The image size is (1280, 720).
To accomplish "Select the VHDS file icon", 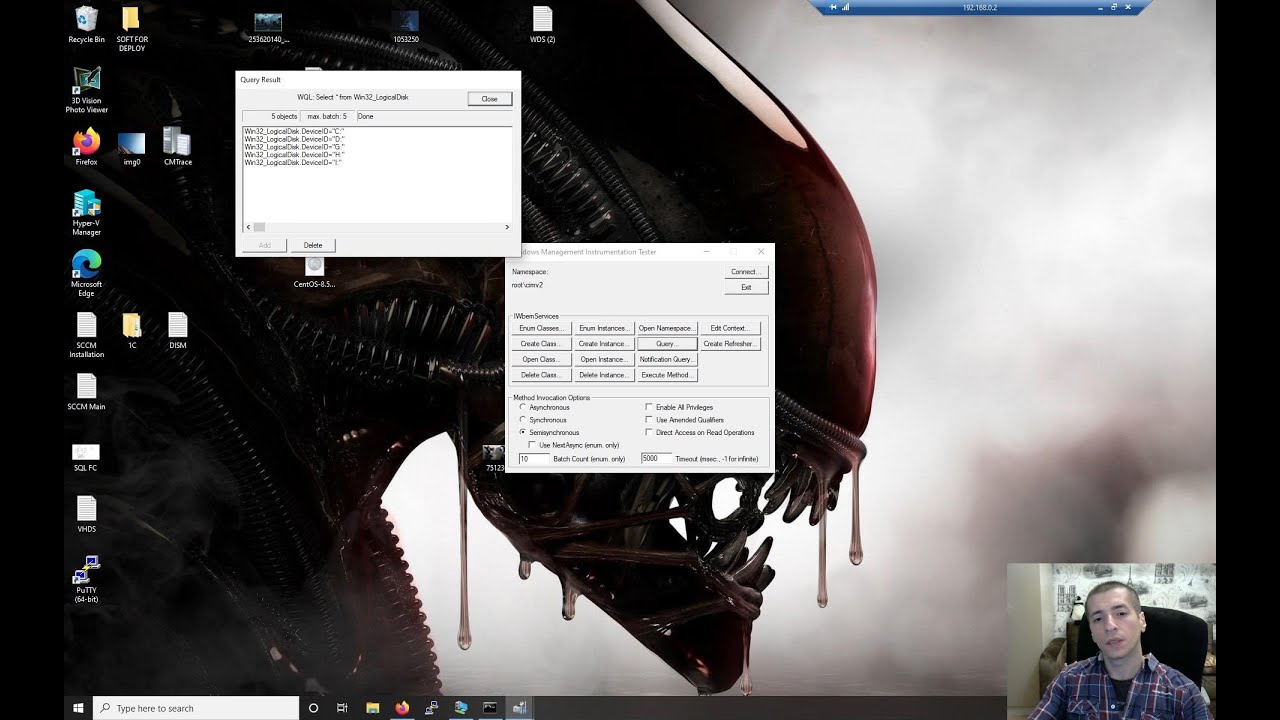I will (x=86, y=515).
